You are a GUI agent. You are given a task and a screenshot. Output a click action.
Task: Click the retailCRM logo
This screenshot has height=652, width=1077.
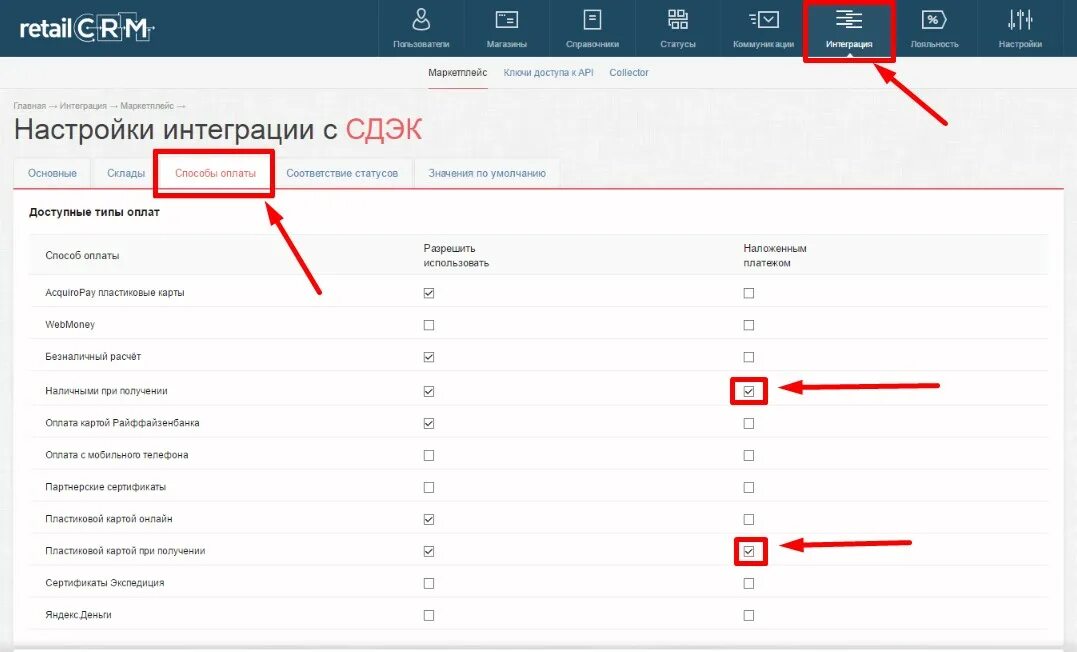[87, 28]
